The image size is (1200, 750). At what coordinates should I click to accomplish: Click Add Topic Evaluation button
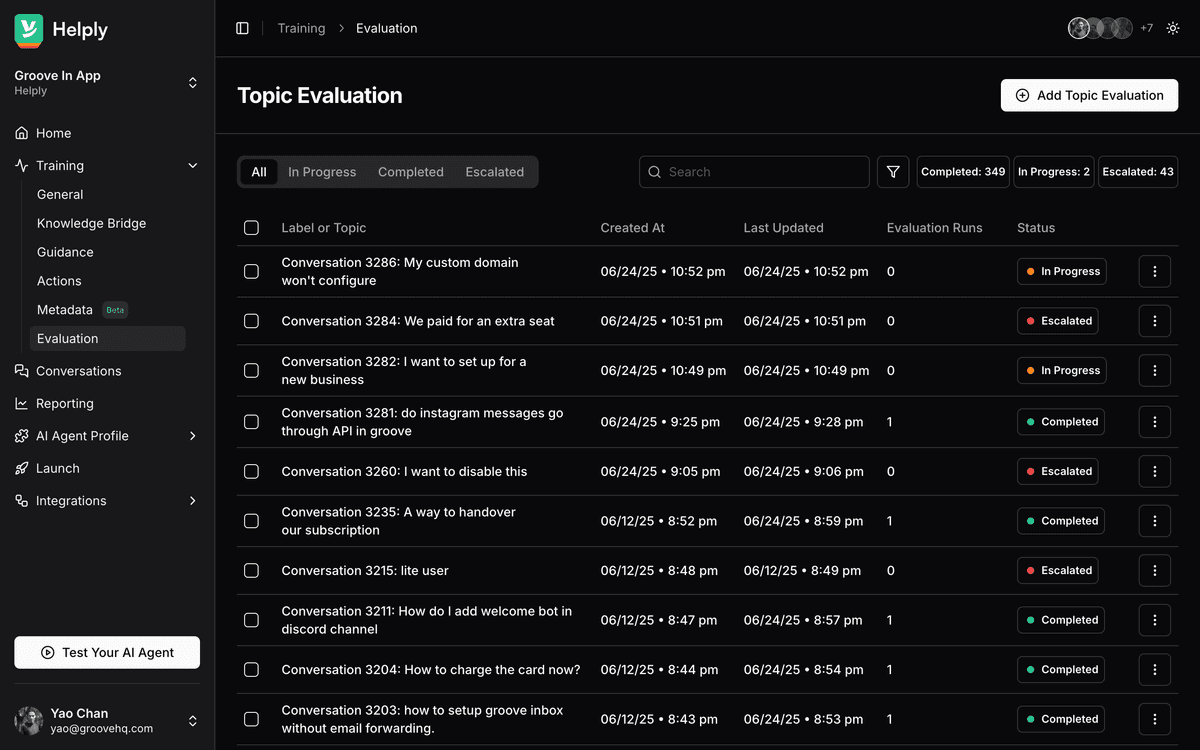(x=1089, y=95)
